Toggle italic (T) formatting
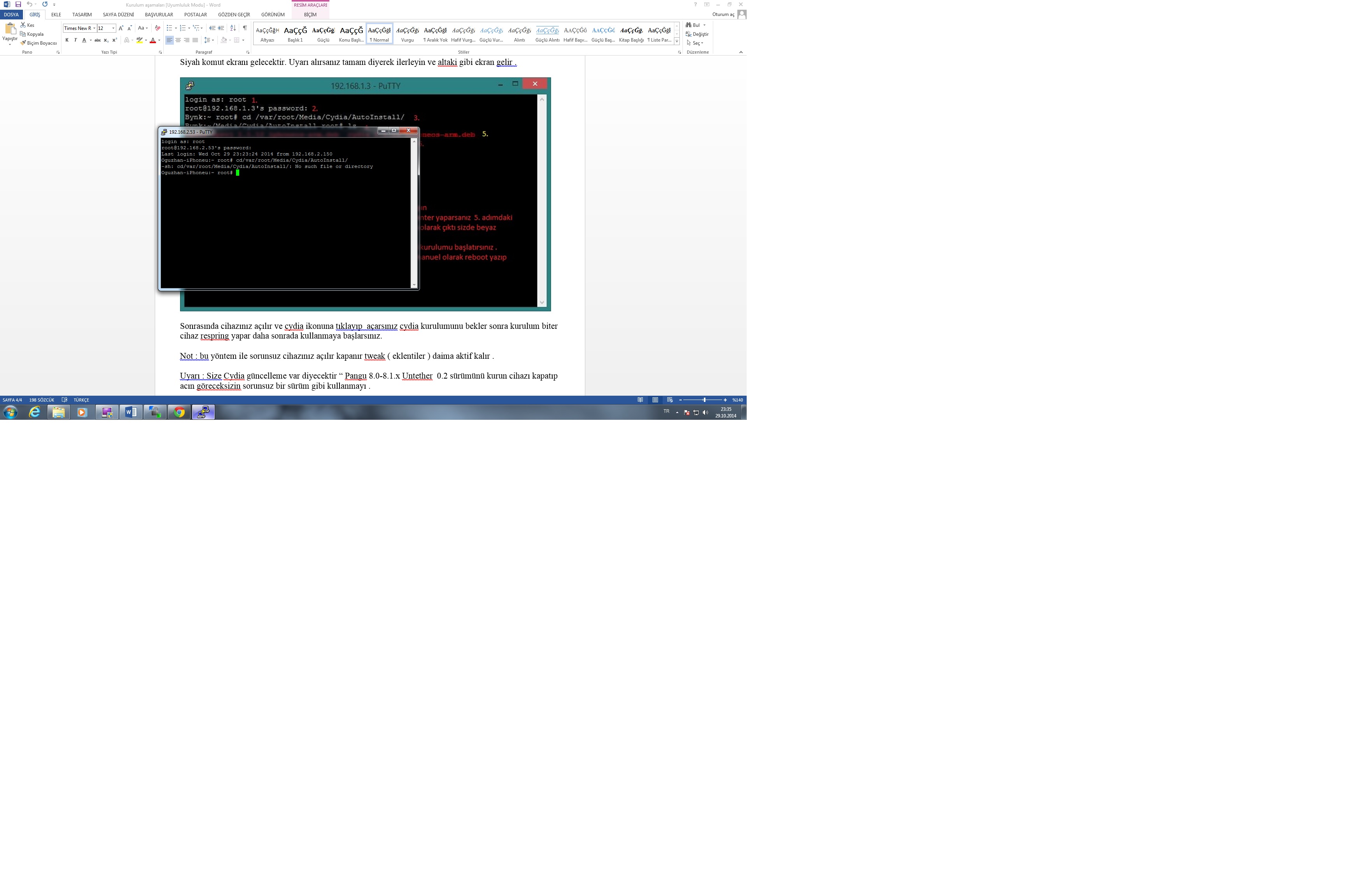Image resolution: width=1372 pixels, height=894 pixels. (x=75, y=40)
